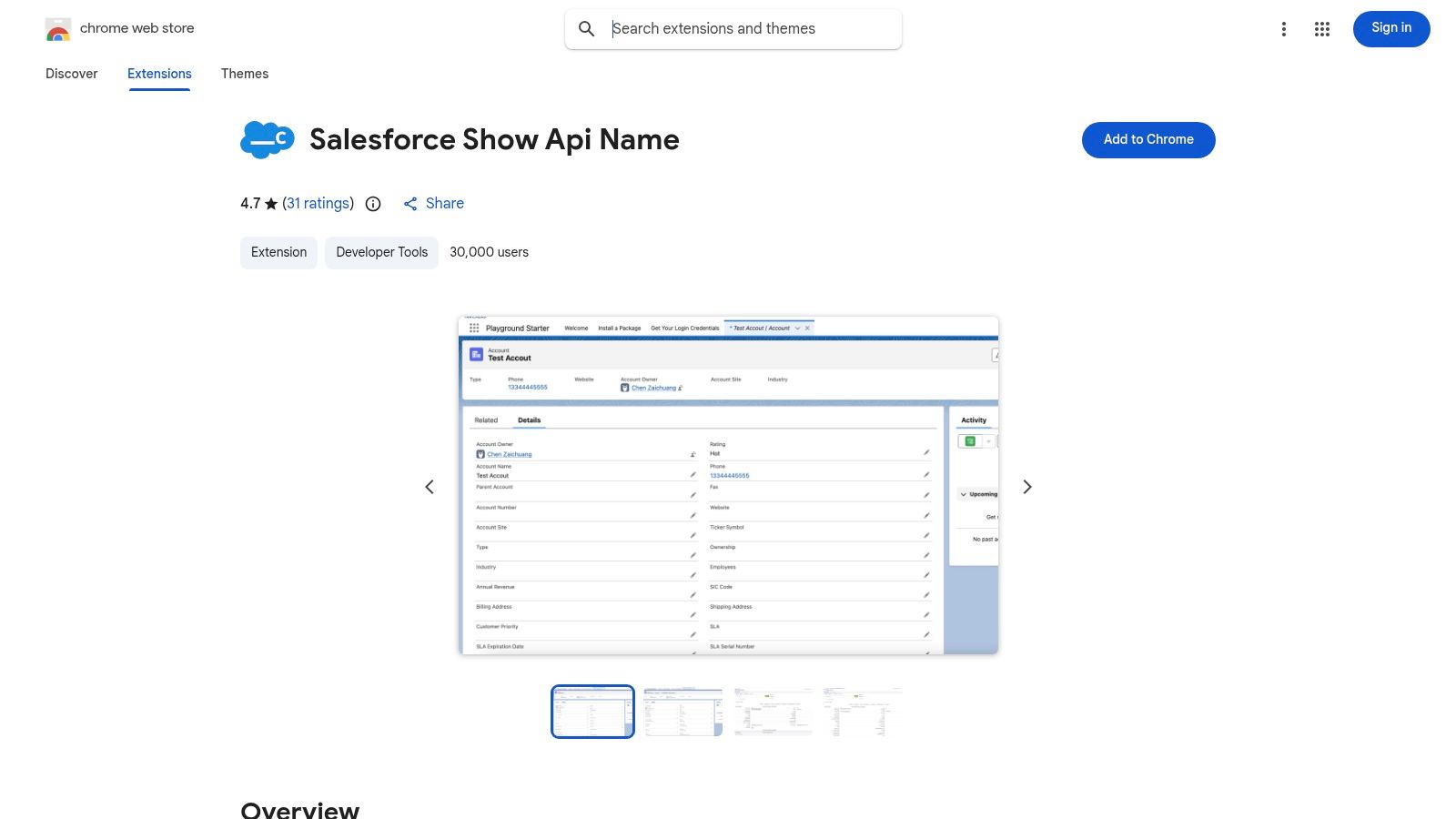
Task: Click the info icon beside the ratings
Action: coord(373,204)
